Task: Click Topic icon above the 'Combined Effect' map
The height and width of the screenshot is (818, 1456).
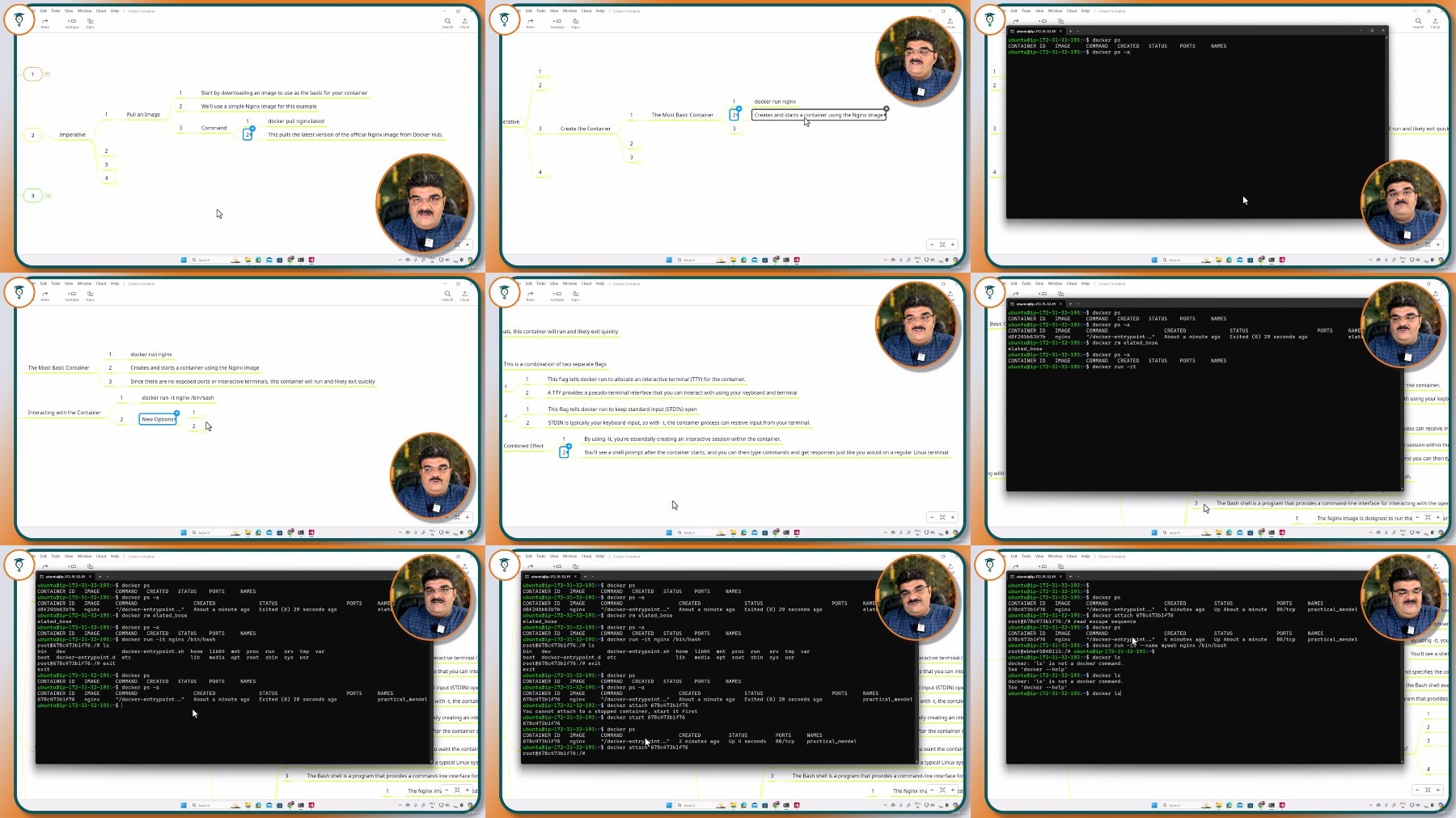Action: [575, 294]
